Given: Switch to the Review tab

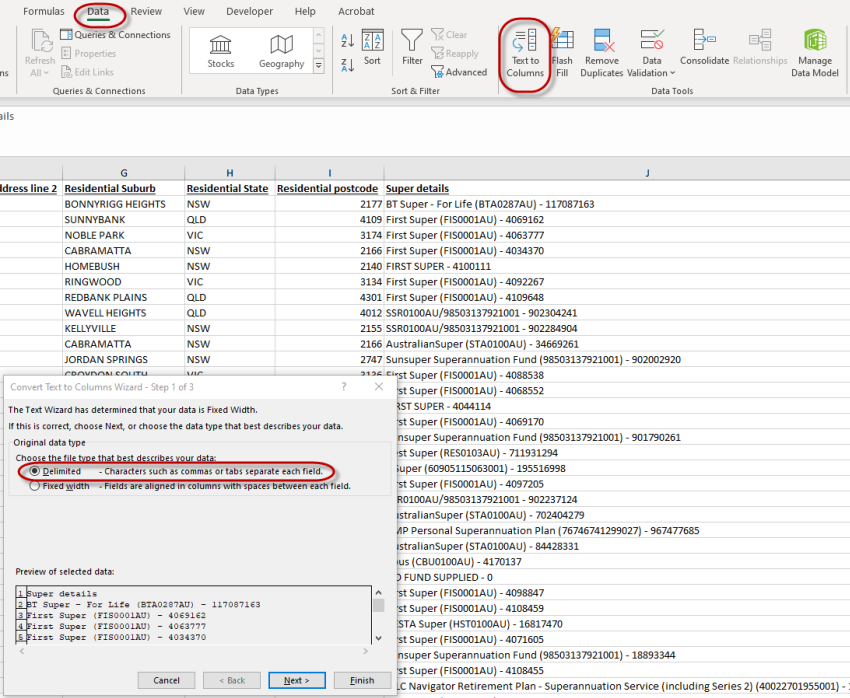Looking at the screenshot, I should pyautogui.click(x=146, y=11).
